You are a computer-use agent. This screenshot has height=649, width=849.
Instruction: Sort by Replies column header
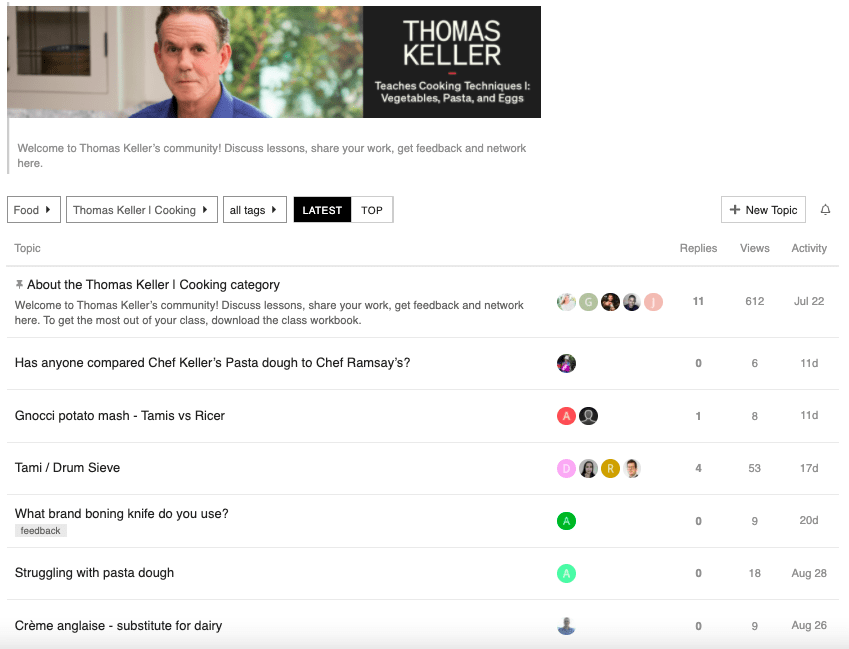[698, 248]
